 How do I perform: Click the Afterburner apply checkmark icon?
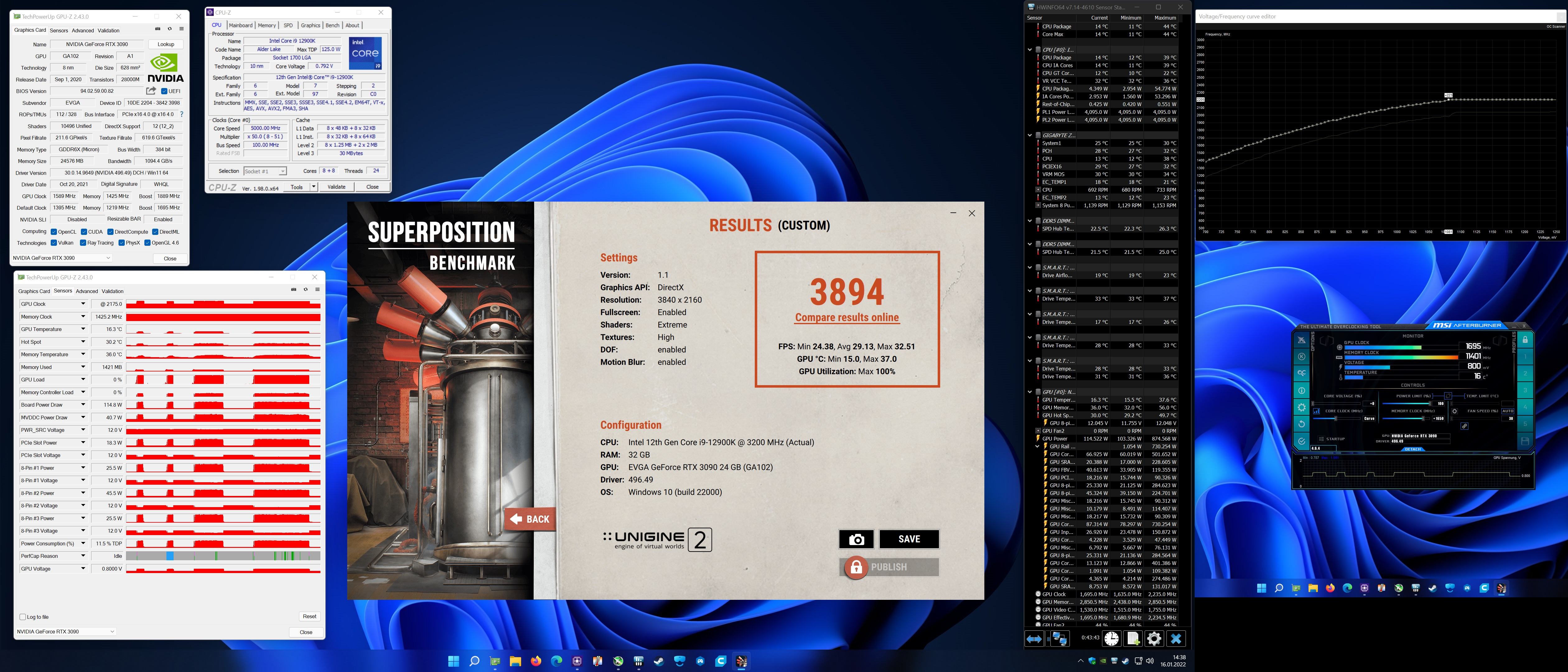[x=1301, y=441]
